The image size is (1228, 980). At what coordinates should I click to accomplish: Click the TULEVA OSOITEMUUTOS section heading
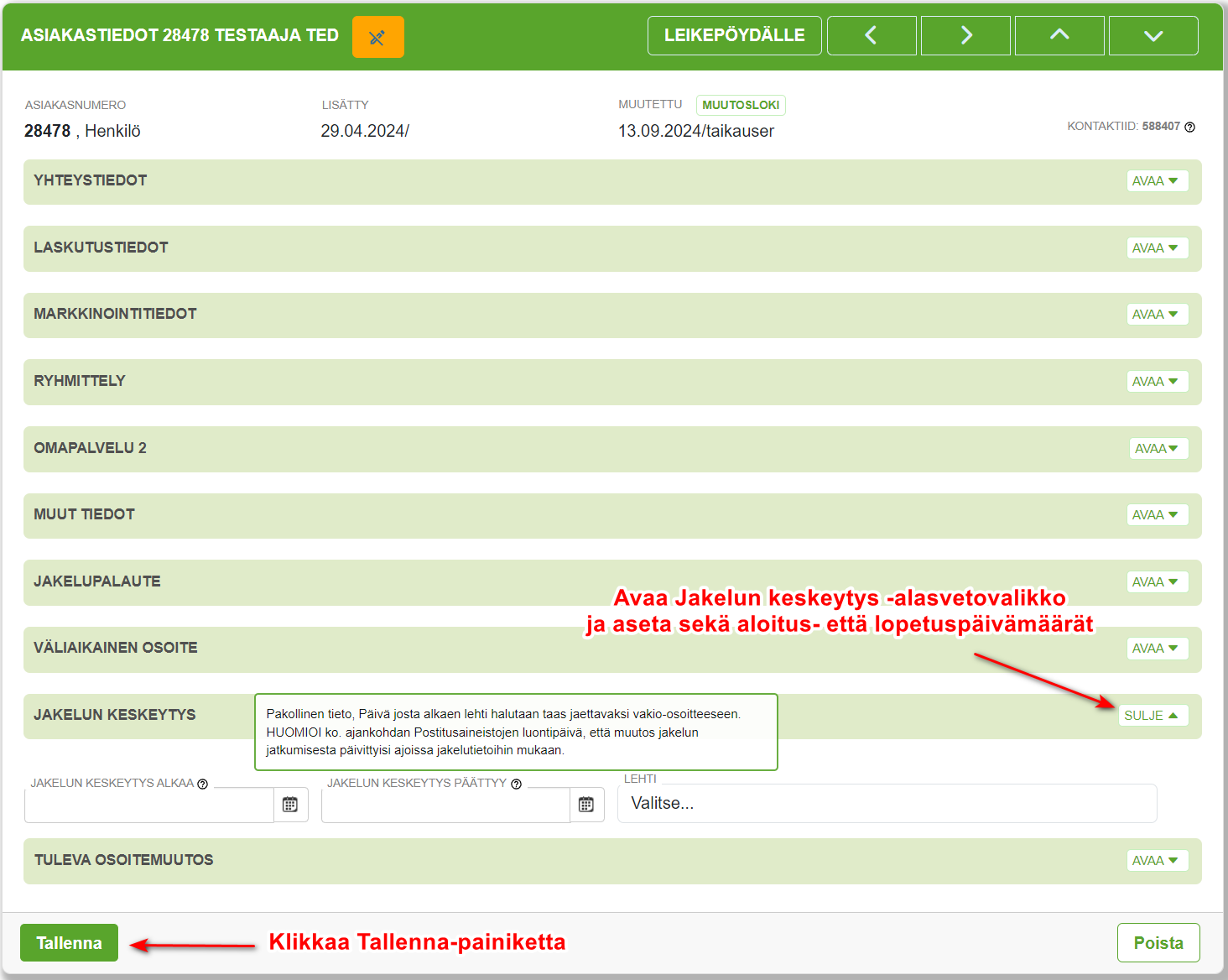tap(123, 860)
